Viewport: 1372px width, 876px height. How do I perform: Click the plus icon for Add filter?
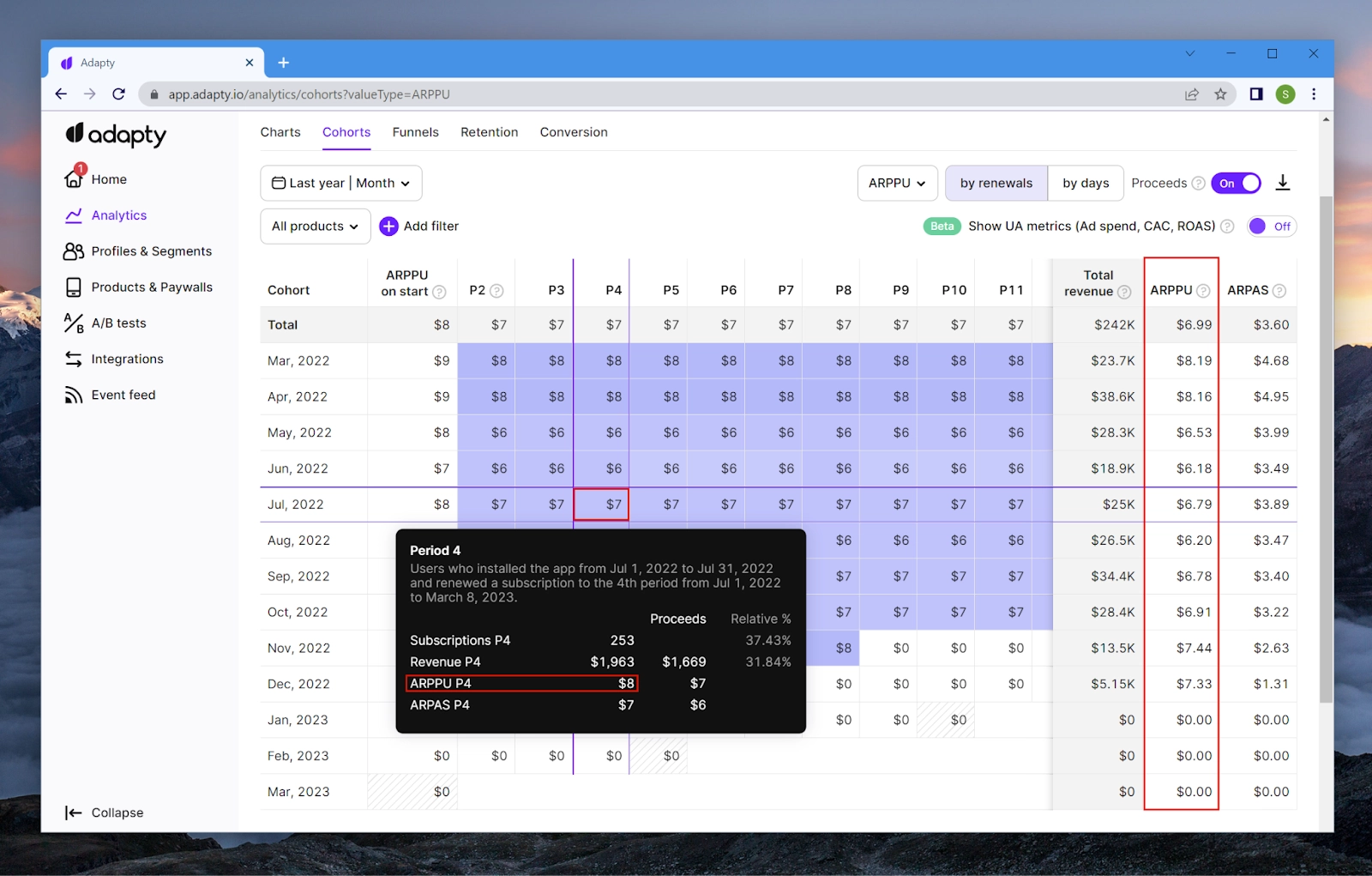click(x=388, y=227)
